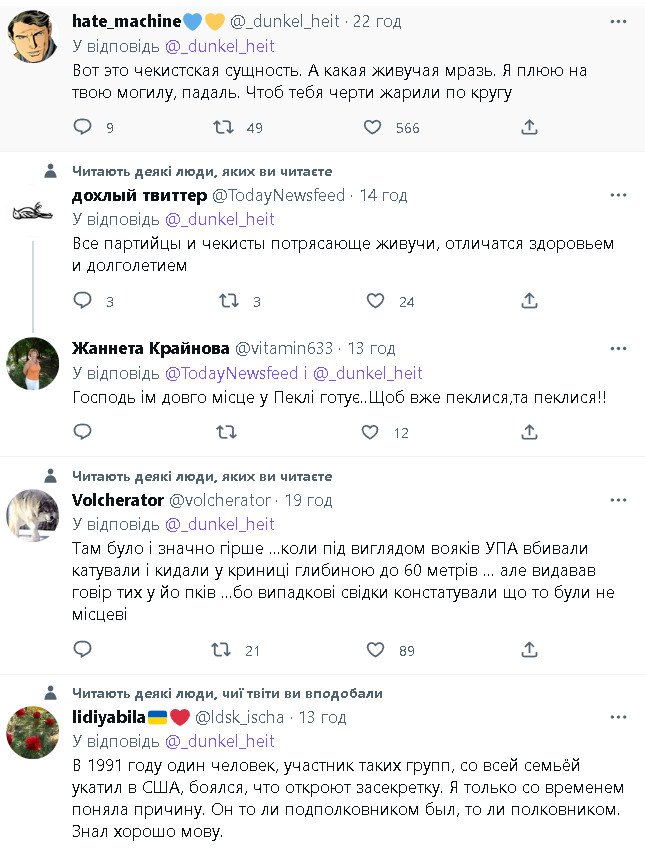The image size is (645, 853).
Task: Open Volcherator's wolf avatar
Action: coord(32,516)
